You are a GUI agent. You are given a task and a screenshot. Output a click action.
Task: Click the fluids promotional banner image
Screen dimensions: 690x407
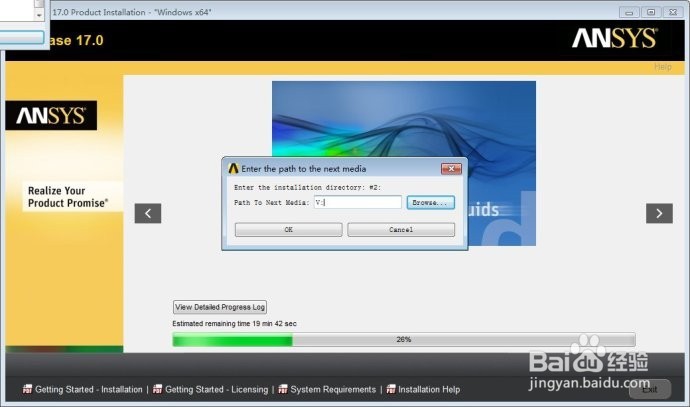tap(404, 119)
